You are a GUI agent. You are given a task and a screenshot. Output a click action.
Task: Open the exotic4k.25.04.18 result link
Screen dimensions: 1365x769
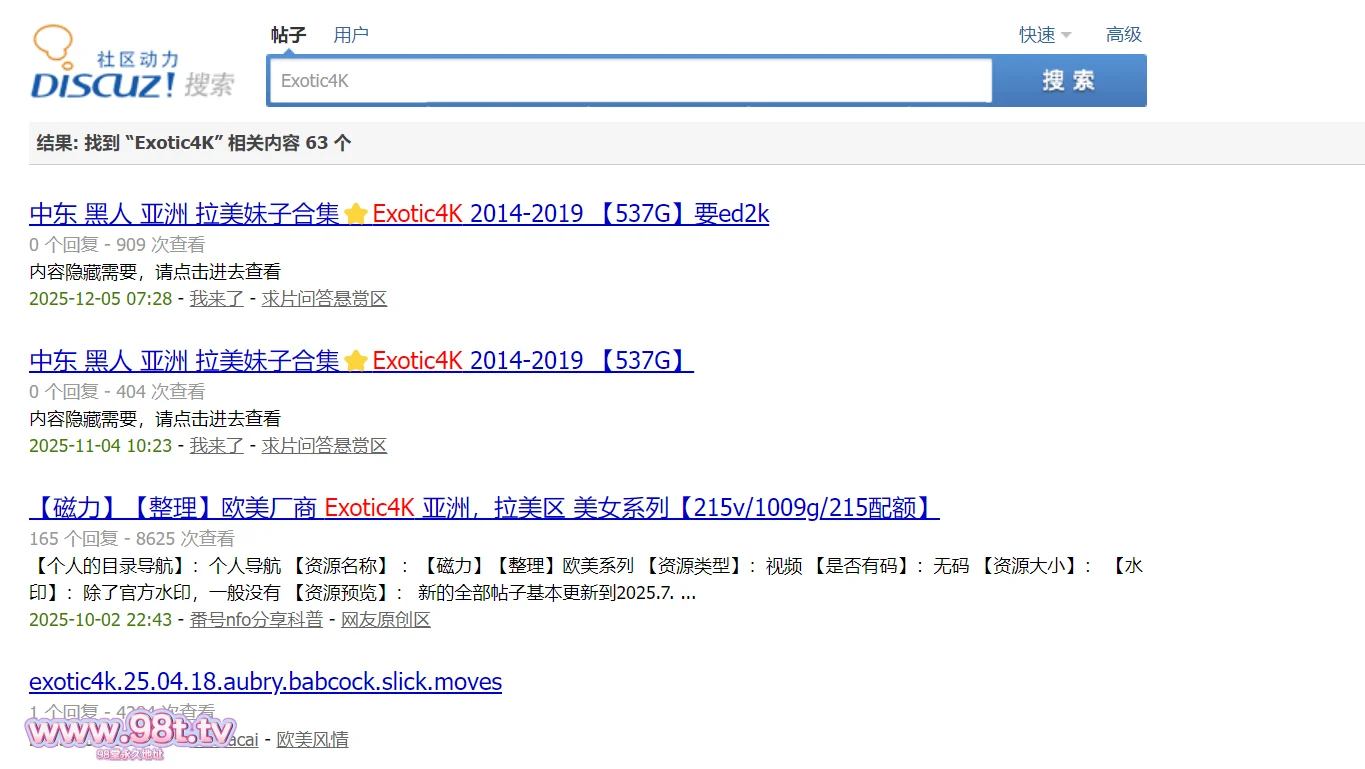265,682
